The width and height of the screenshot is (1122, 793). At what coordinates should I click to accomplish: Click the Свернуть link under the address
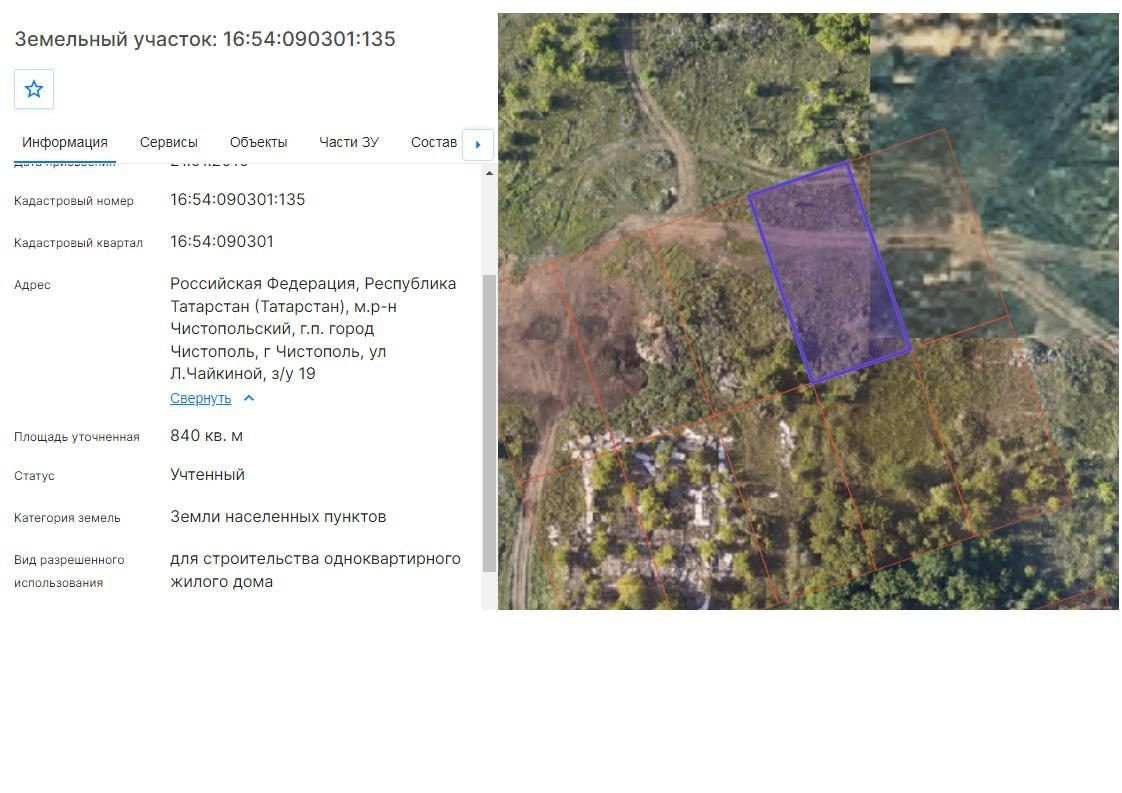[x=200, y=399]
